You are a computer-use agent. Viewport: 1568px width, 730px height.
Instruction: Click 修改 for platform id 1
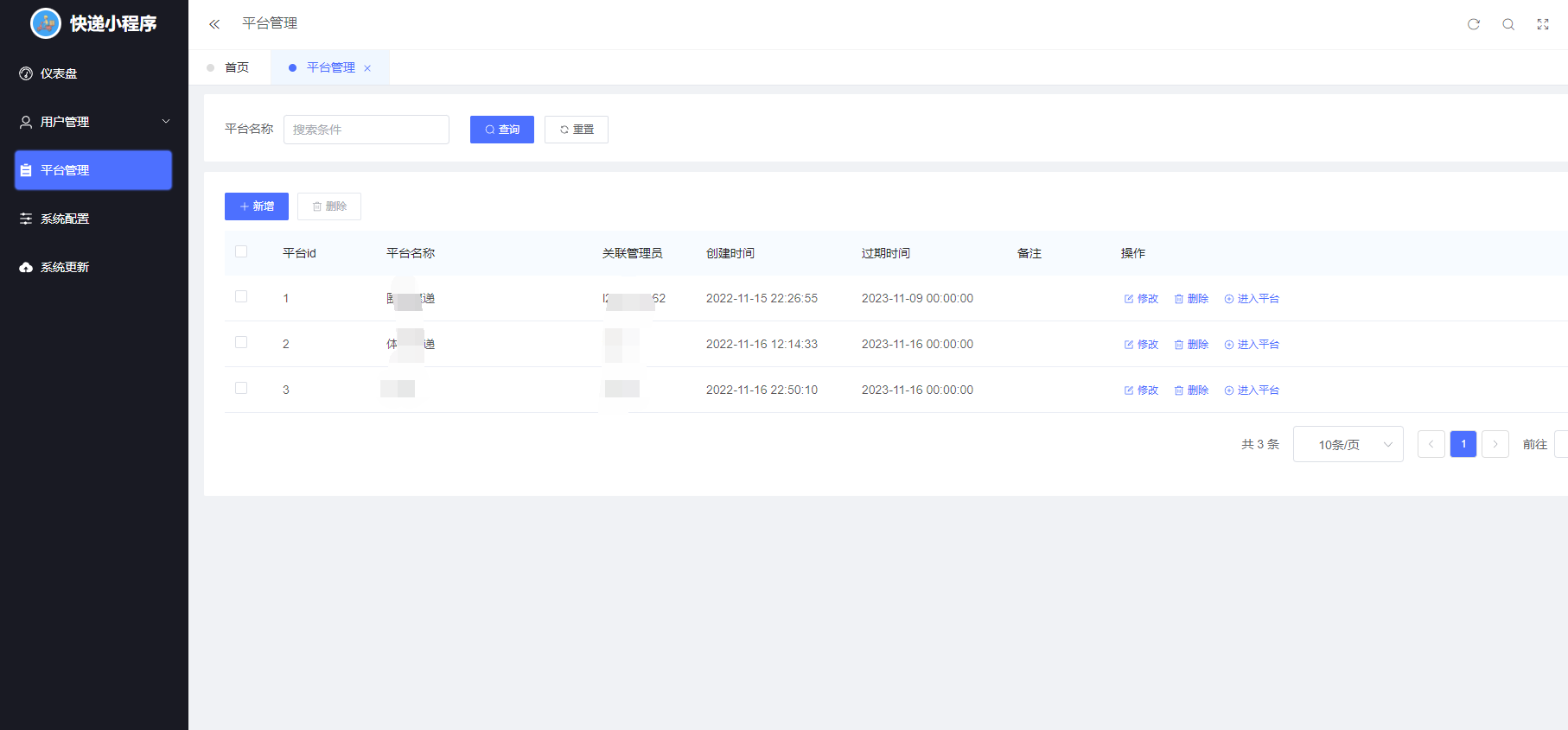click(1141, 299)
